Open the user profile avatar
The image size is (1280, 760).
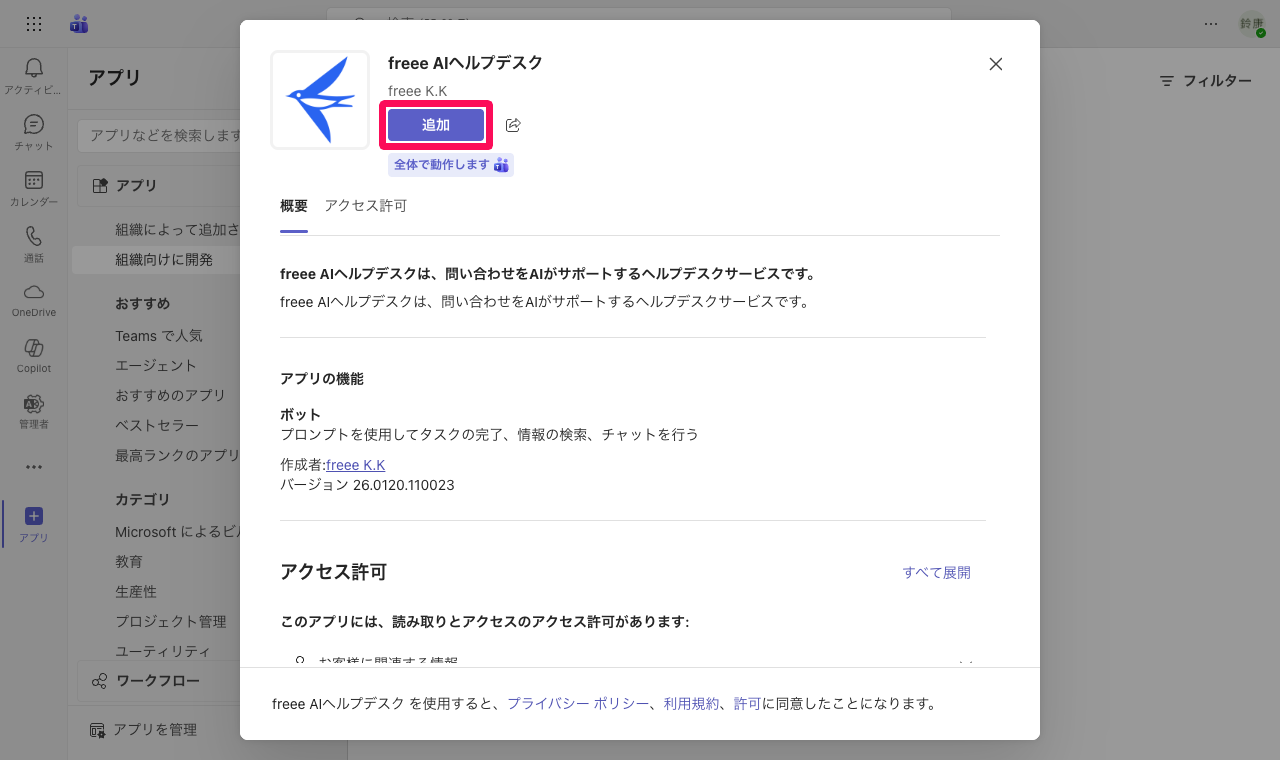pyautogui.click(x=1252, y=24)
